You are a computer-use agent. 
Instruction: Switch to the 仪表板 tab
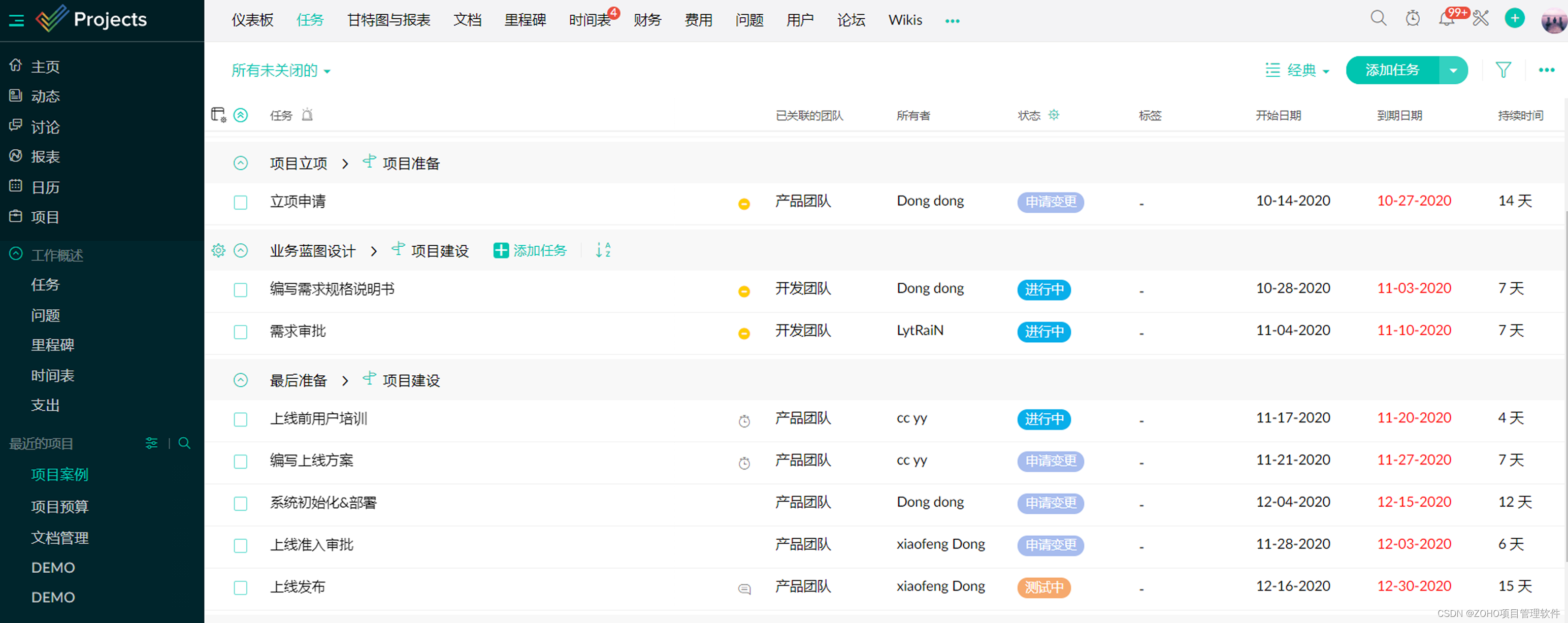pos(252,20)
